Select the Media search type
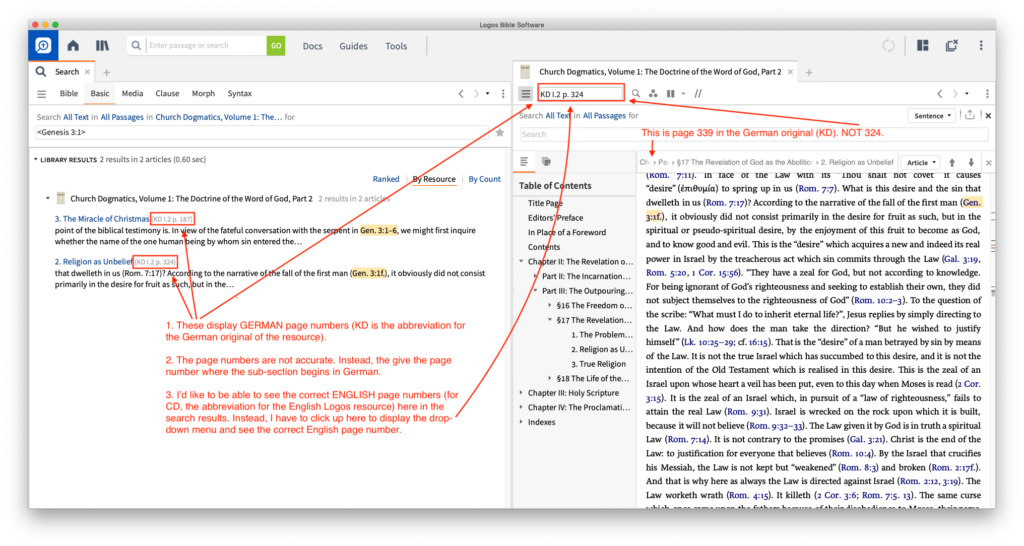Image resolution: width=1024 pixels, height=546 pixels. (x=132, y=93)
